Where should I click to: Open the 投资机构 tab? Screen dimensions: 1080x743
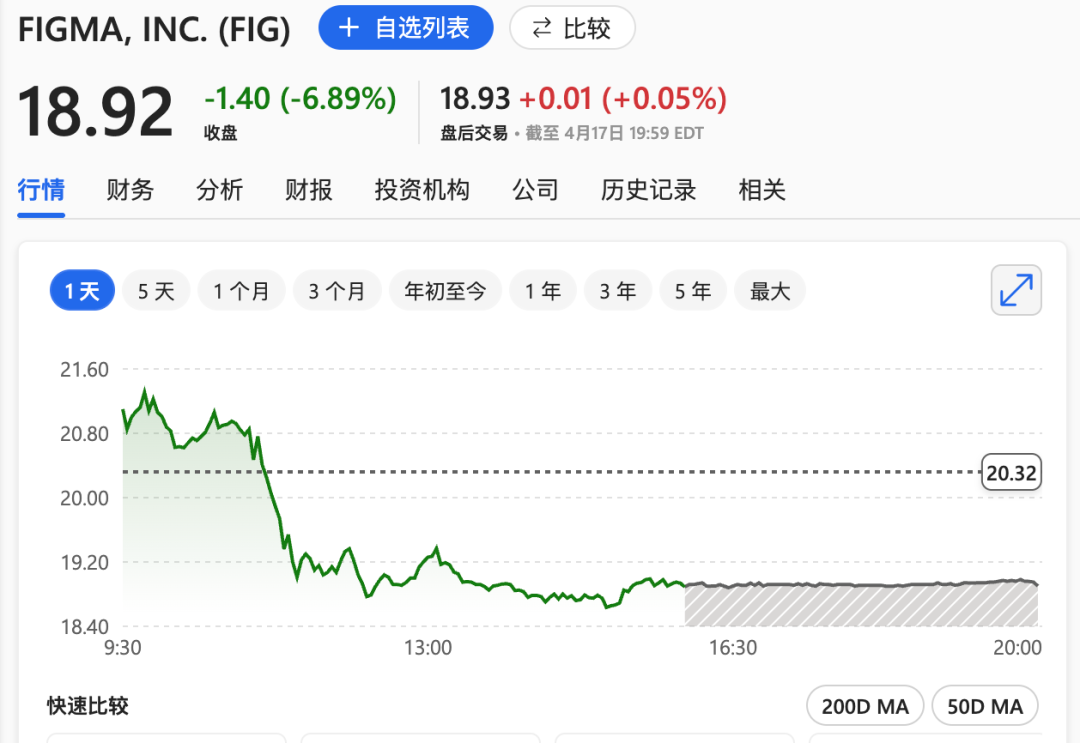422,190
